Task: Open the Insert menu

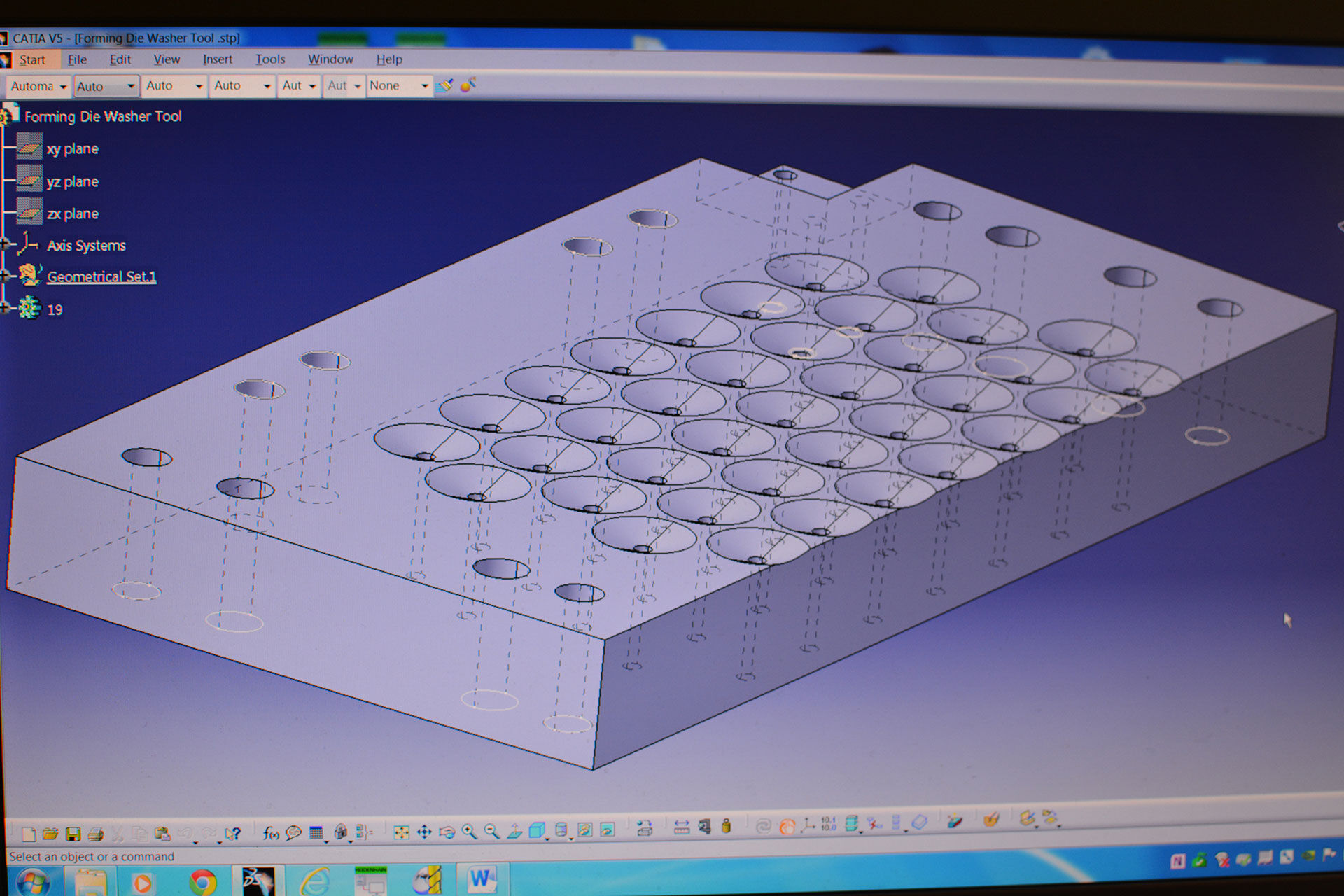Action: (217, 59)
